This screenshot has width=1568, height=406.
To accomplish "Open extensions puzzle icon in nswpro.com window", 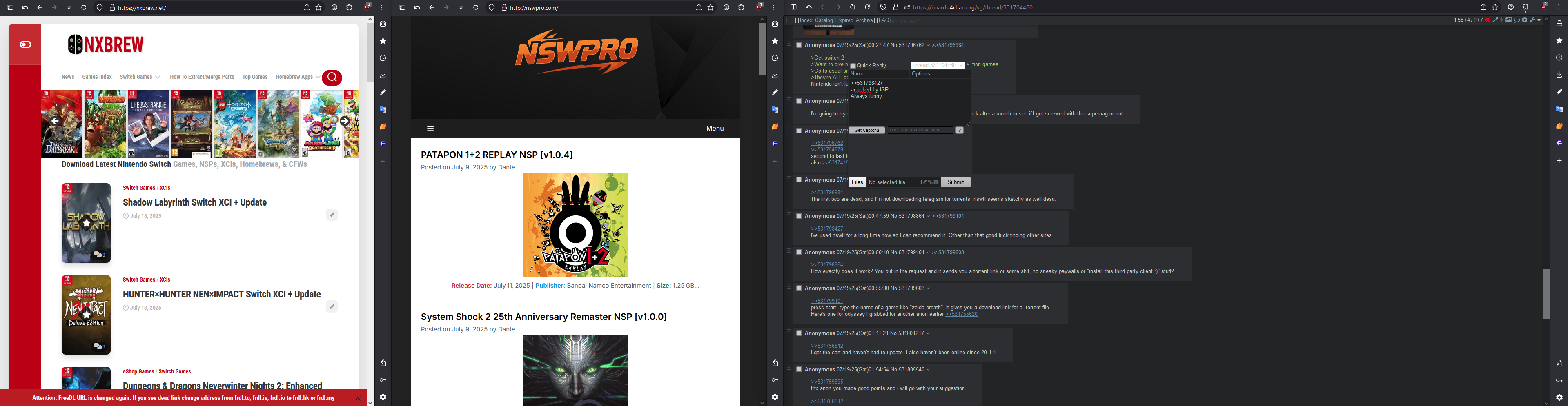I will pyautogui.click(x=741, y=8).
